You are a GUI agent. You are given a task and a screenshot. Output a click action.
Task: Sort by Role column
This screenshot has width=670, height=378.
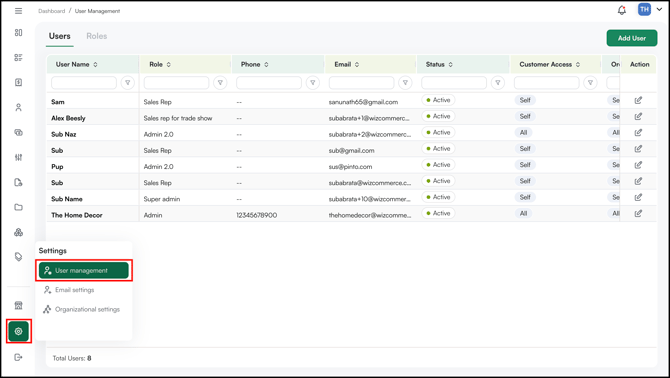(x=169, y=64)
